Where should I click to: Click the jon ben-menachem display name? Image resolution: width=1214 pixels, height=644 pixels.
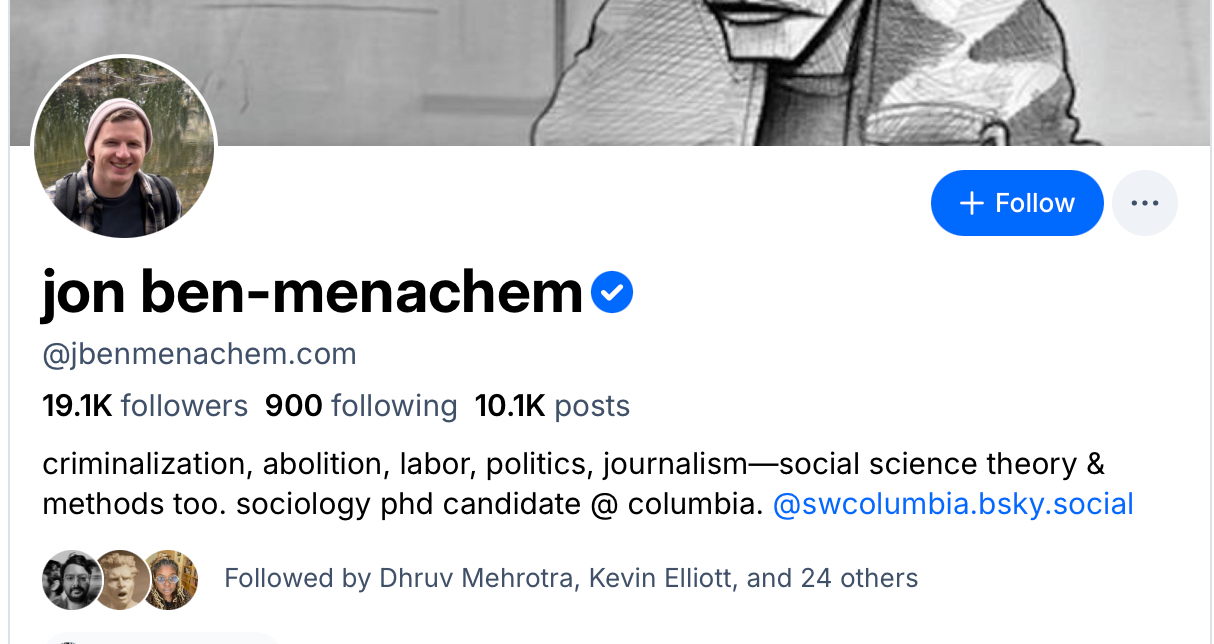[312, 292]
